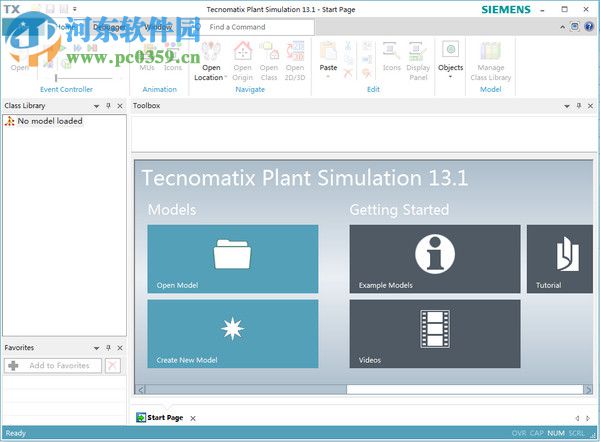Click the Videos tile label
Viewport: 600px width, 442px height.
(x=370, y=360)
